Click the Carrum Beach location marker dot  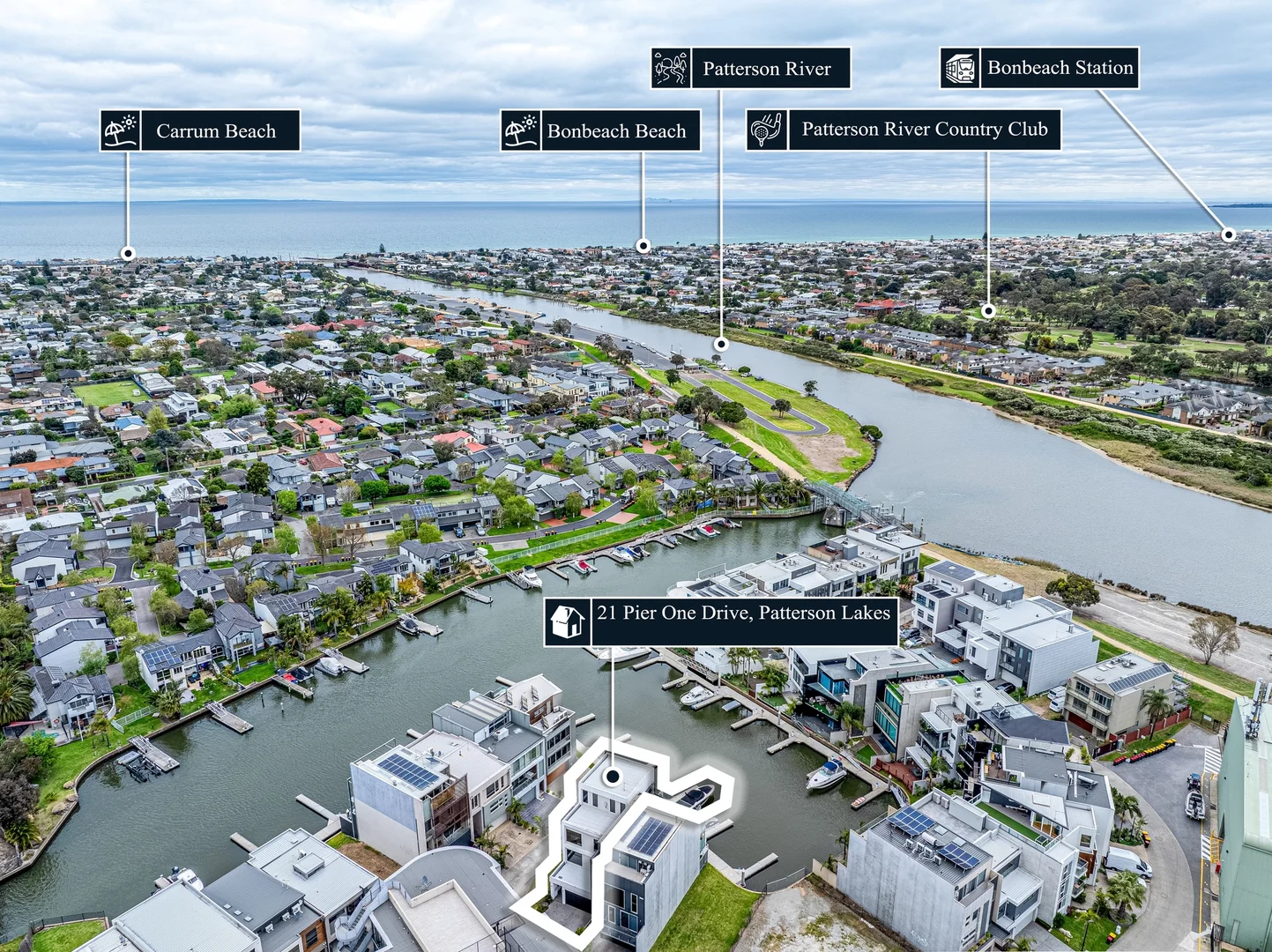click(x=129, y=253)
